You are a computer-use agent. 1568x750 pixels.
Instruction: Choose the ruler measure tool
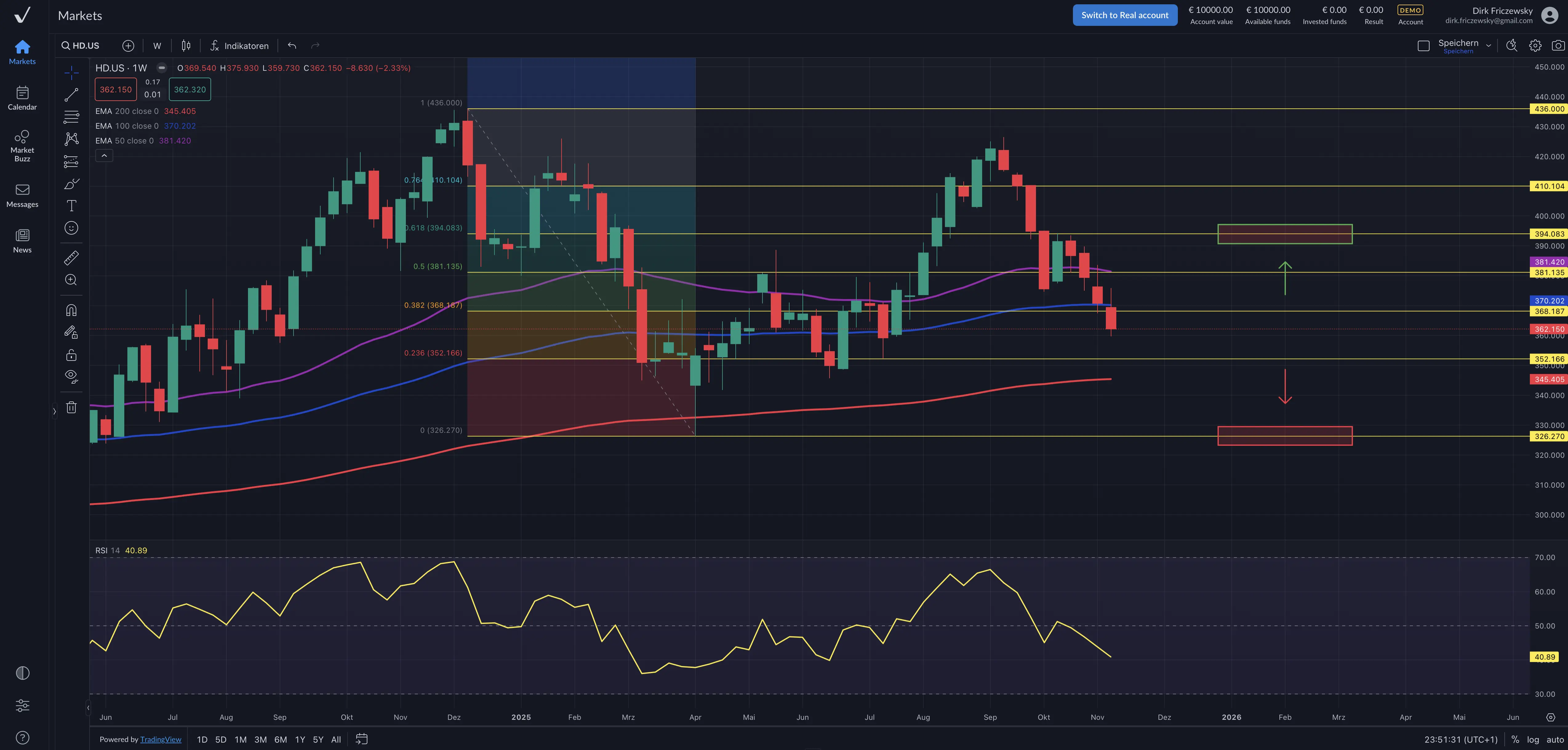click(71, 258)
